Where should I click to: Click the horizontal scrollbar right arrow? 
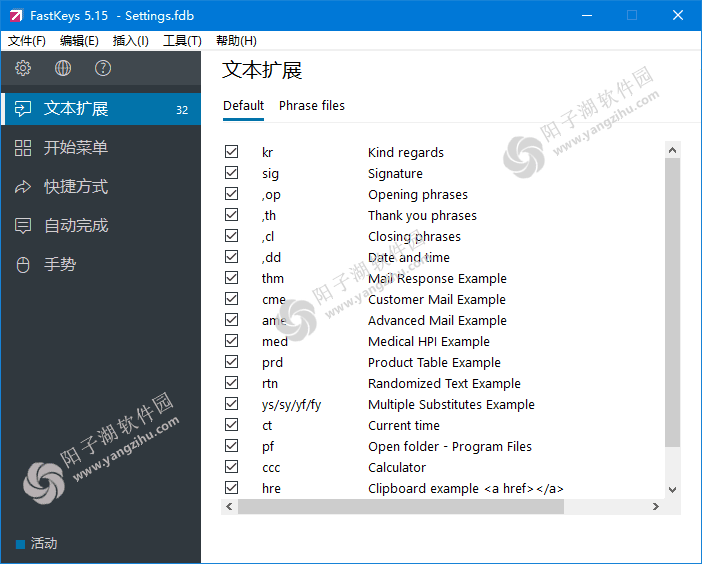coord(656,507)
